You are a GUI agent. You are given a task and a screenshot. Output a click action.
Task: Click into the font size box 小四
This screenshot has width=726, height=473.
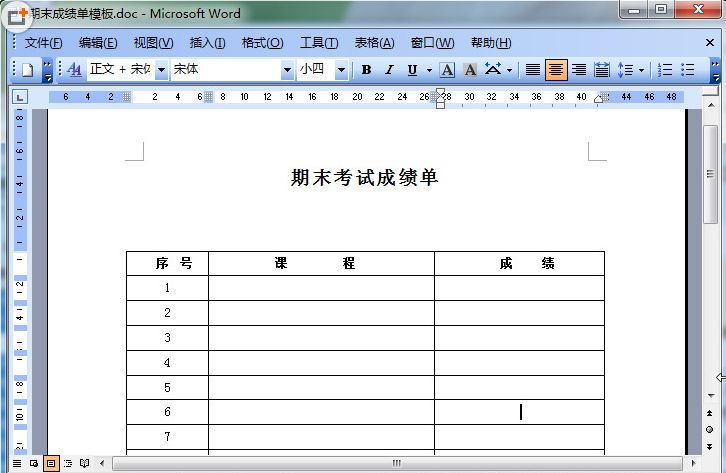316,70
